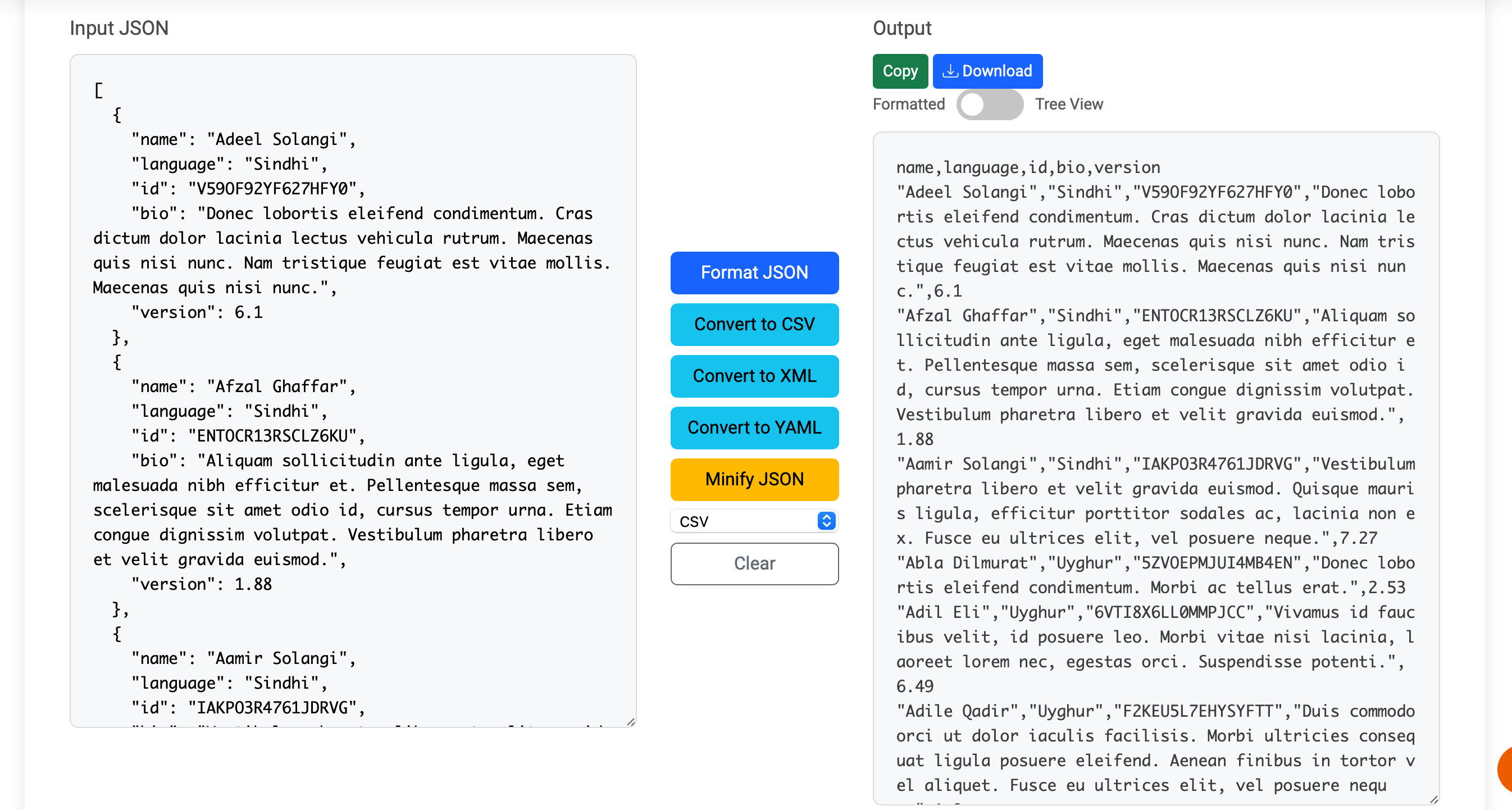The height and width of the screenshot is (810, 1512).
Task: Click the Copy output button
Action: (900, 71)
